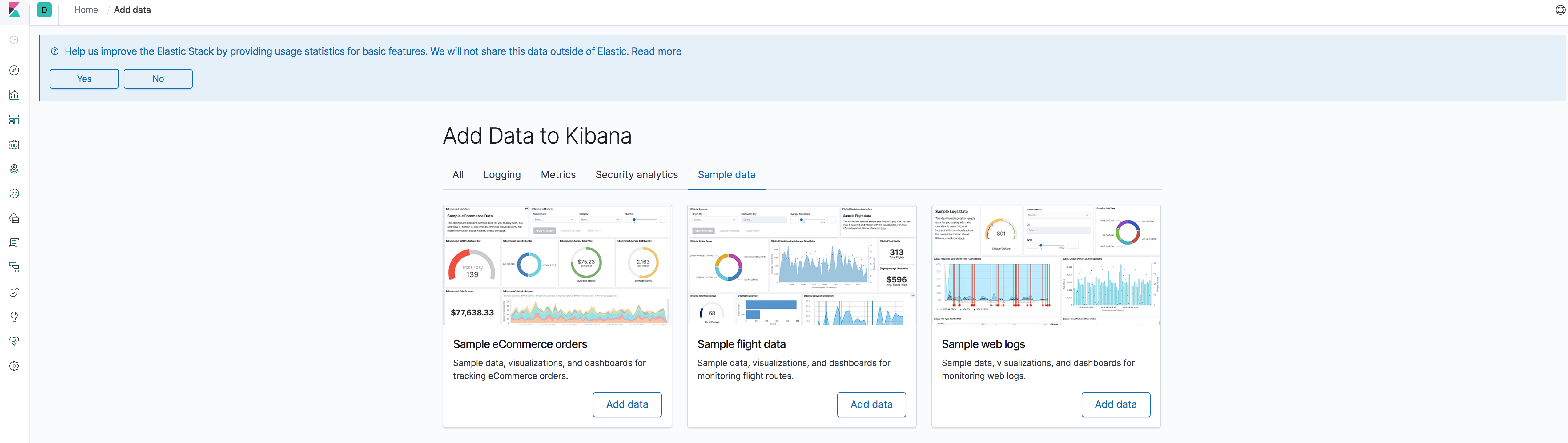
Task: Open the space selector avatar D
Action: pos(44,10)
